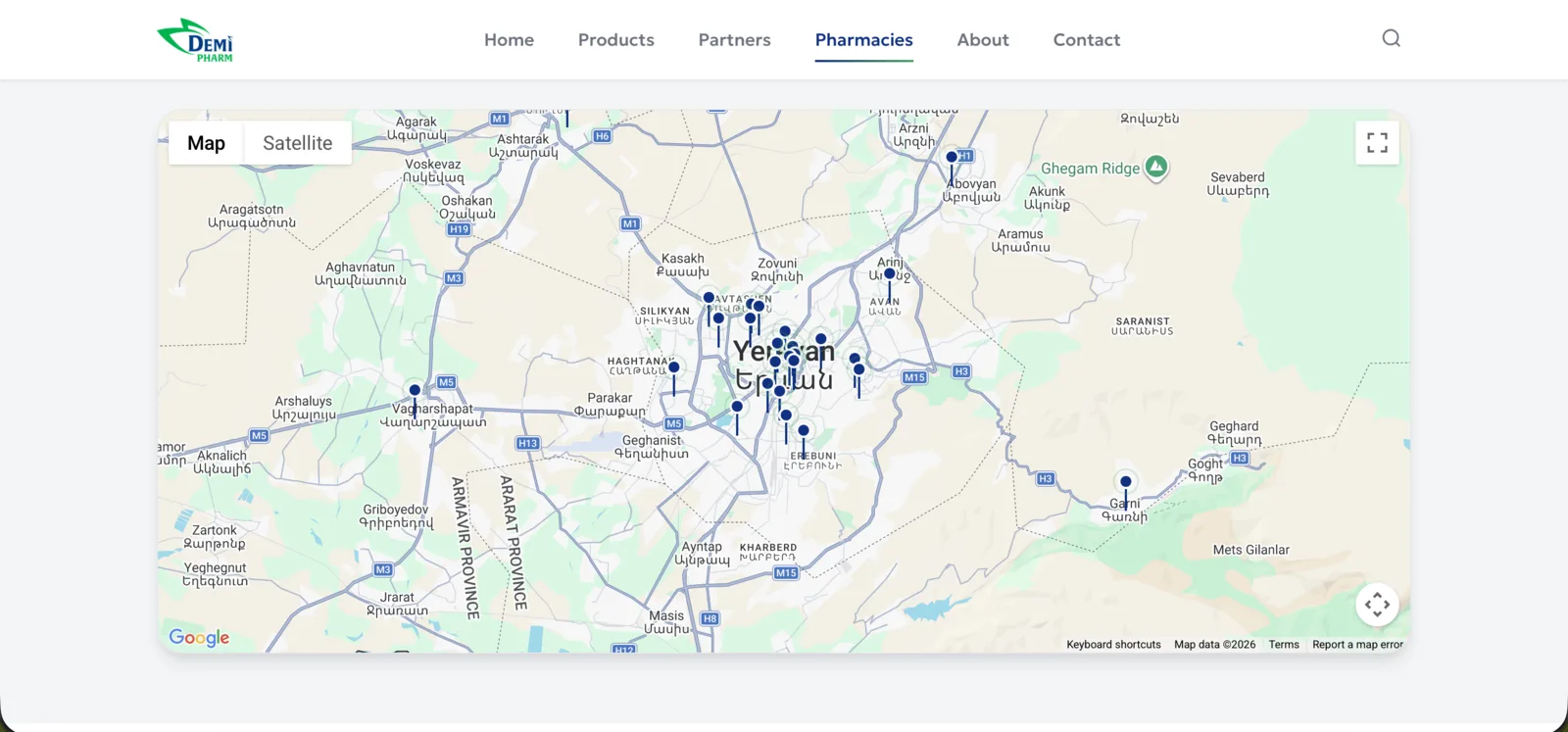The height and width of the screenshot is (732, 1568).
Task: Select the pharmacy pin at Abovyan
Action: click(x=952, y=157)
